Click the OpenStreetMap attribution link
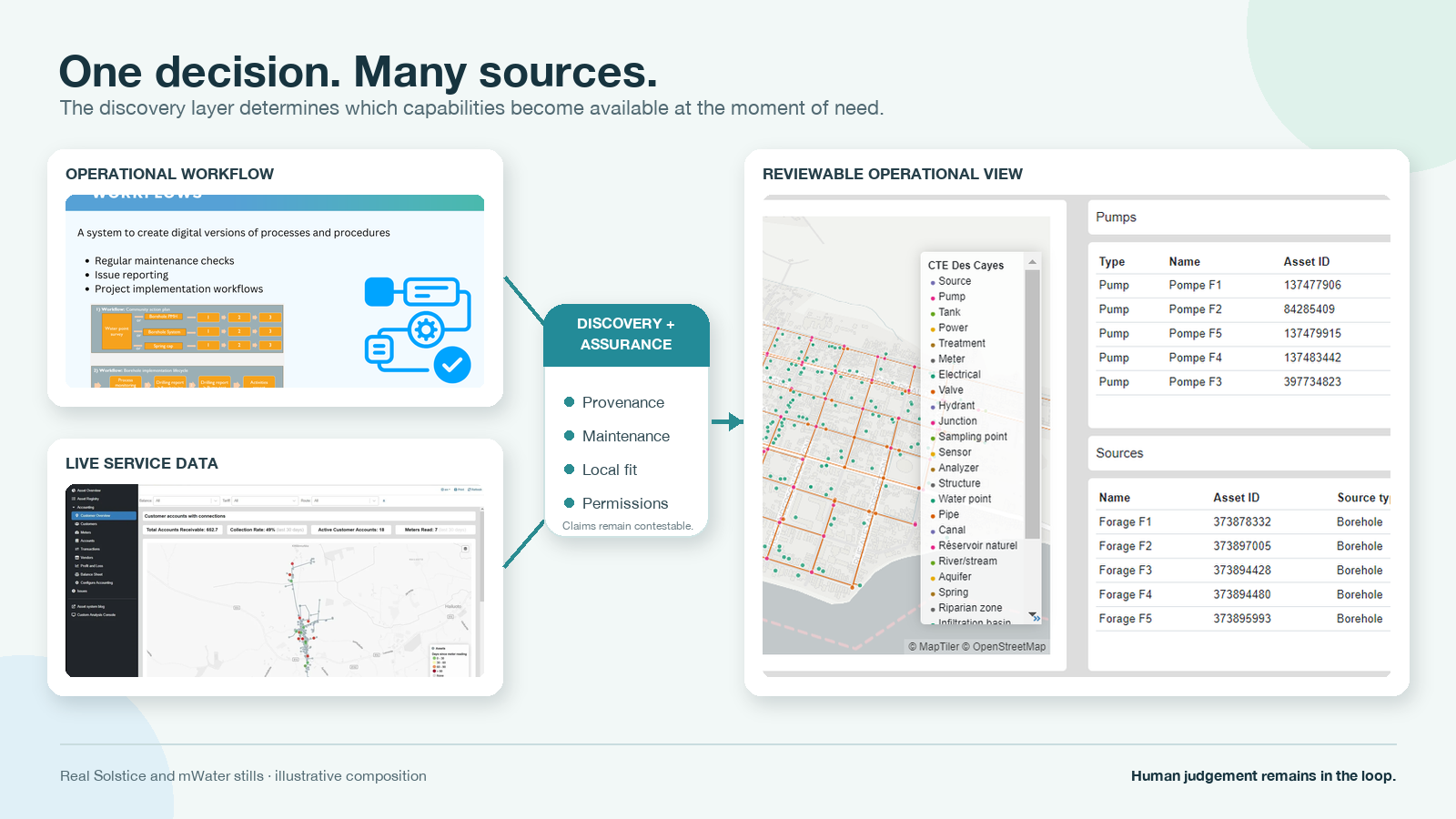This screenshot has width=1456, height=819. [1004, 647]
